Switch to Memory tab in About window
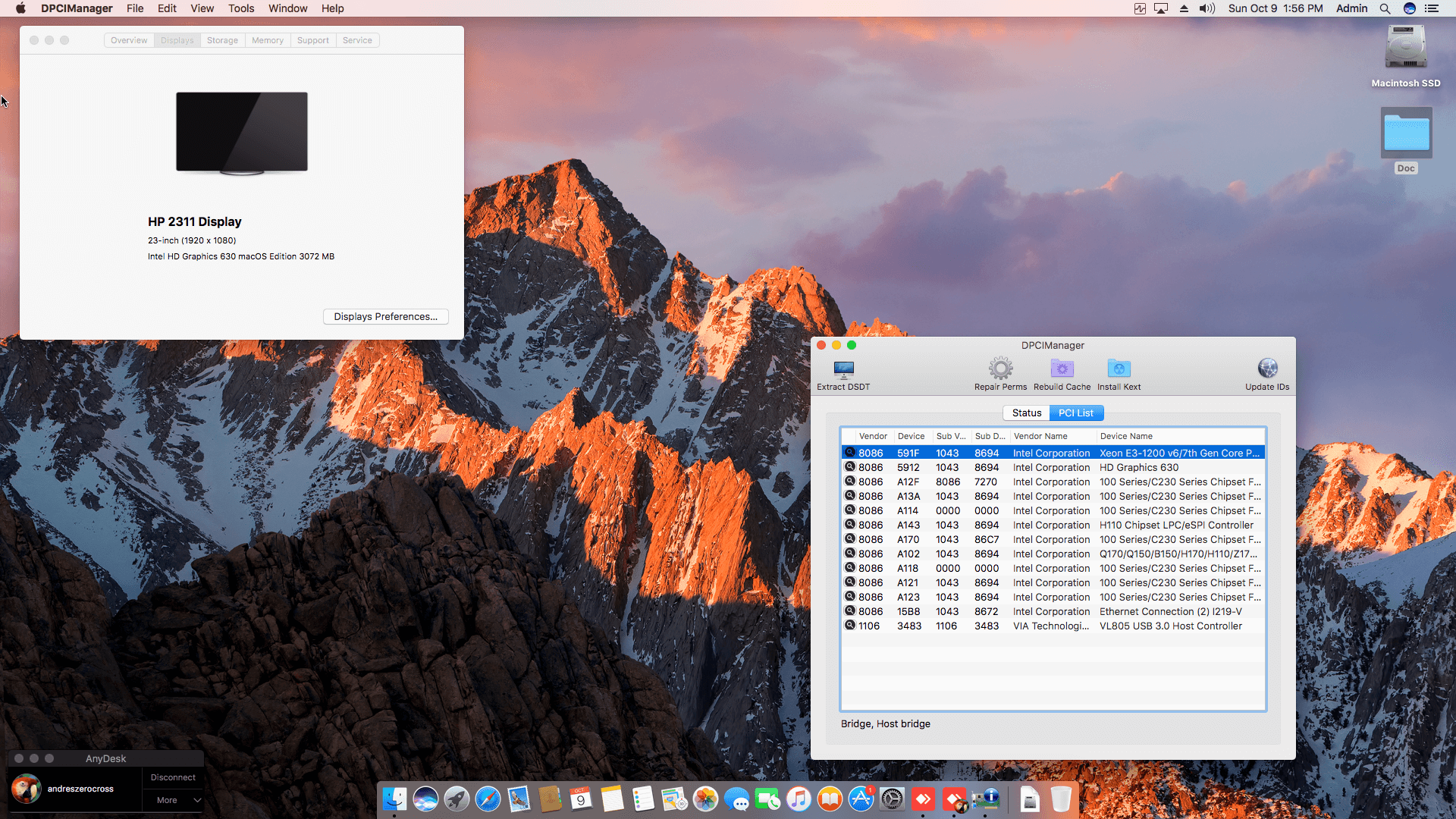1456x819 pixels. click(268, 40)
